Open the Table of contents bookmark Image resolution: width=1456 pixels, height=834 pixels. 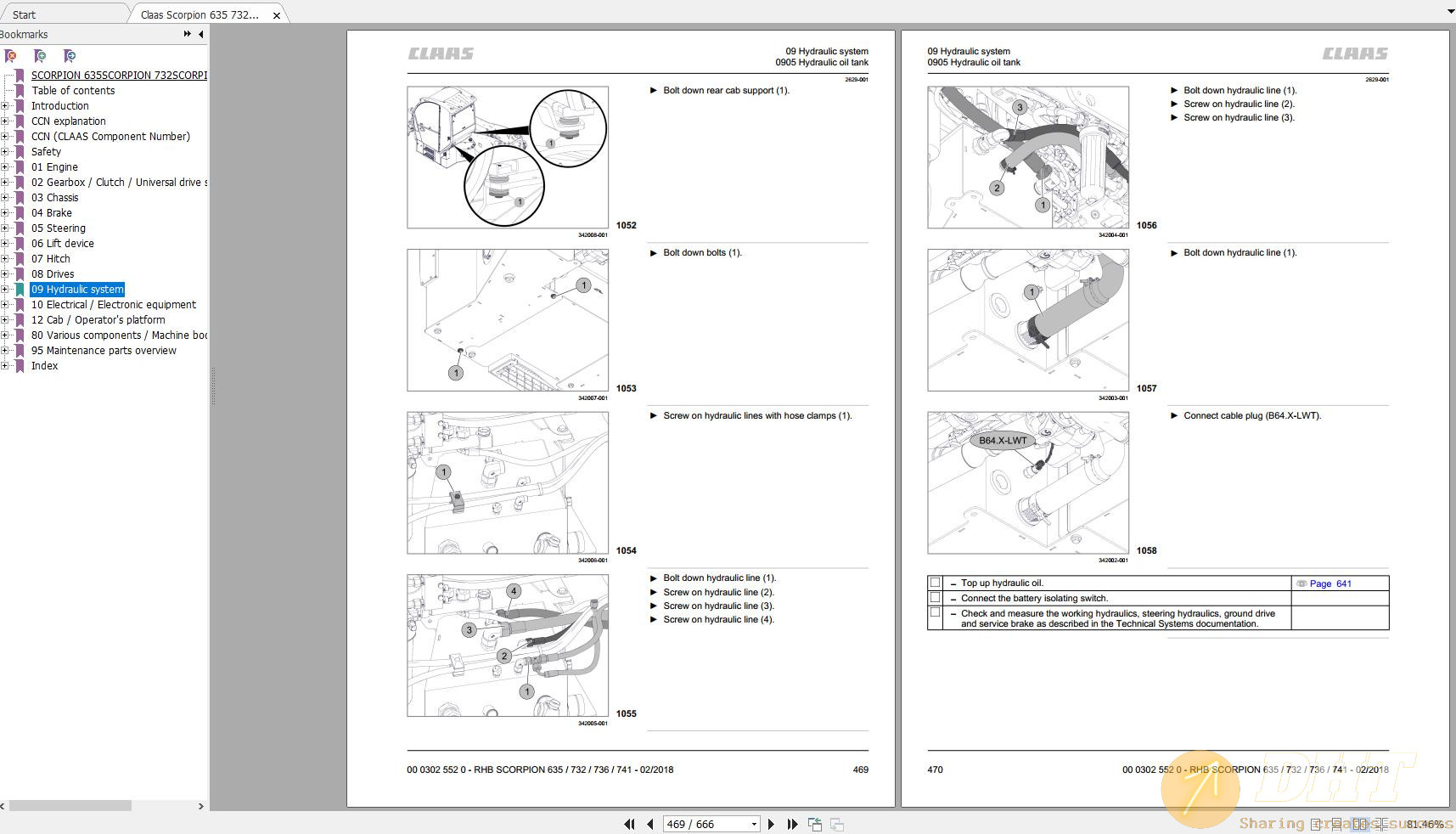73,91
